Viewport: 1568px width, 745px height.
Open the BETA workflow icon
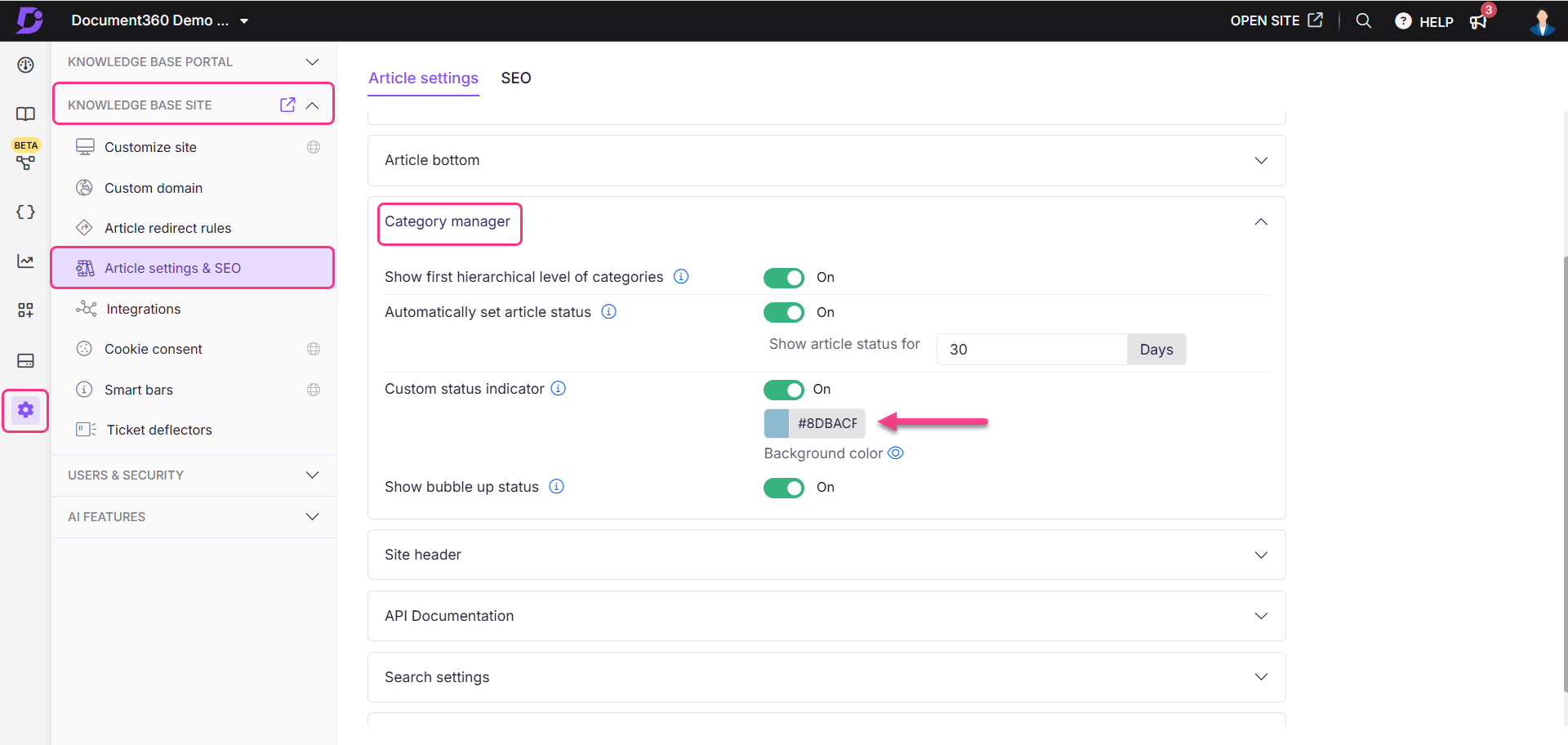click(x=25, y=163)
